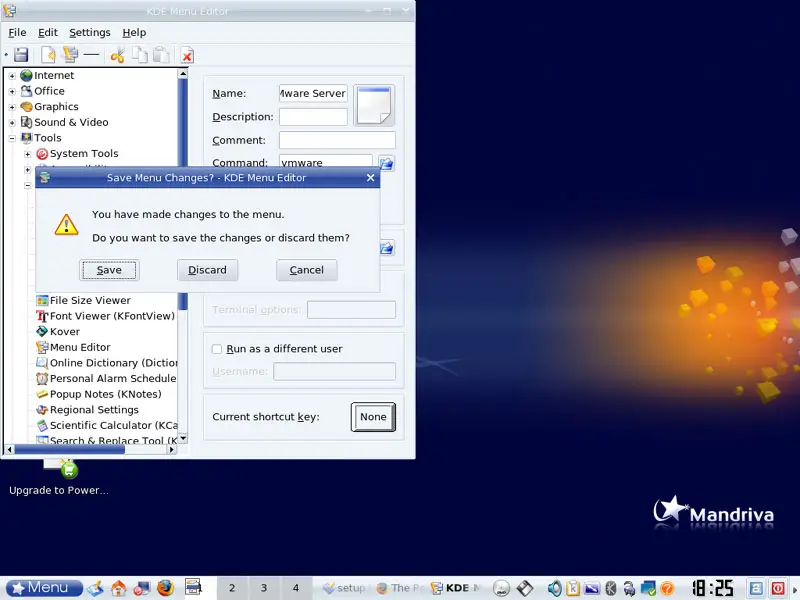Screen dimensions: 800x600
Task: Click the floppy device tray icon
Action: click(524, 588)
